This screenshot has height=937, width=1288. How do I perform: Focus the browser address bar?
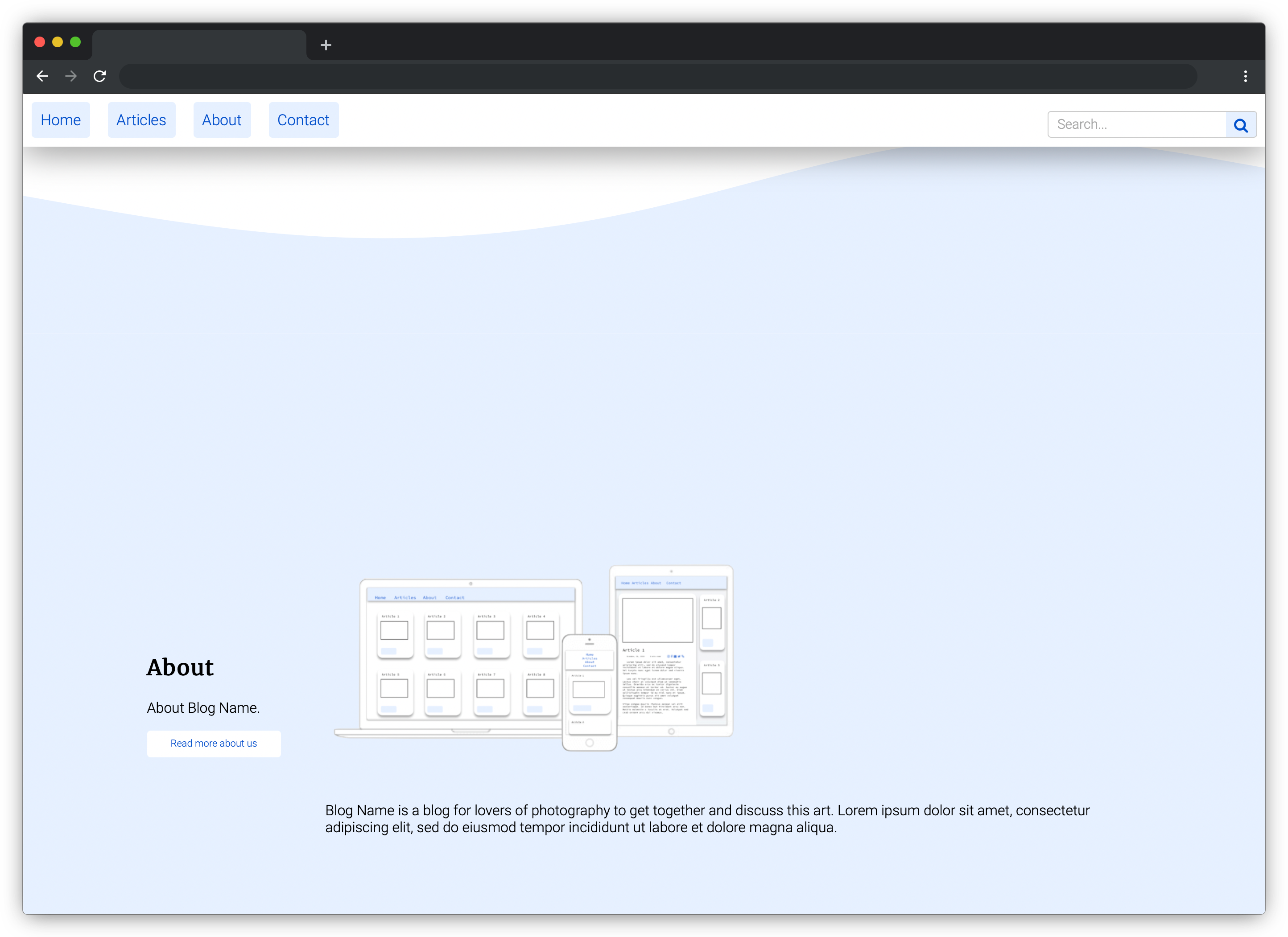tap(658, 76)
